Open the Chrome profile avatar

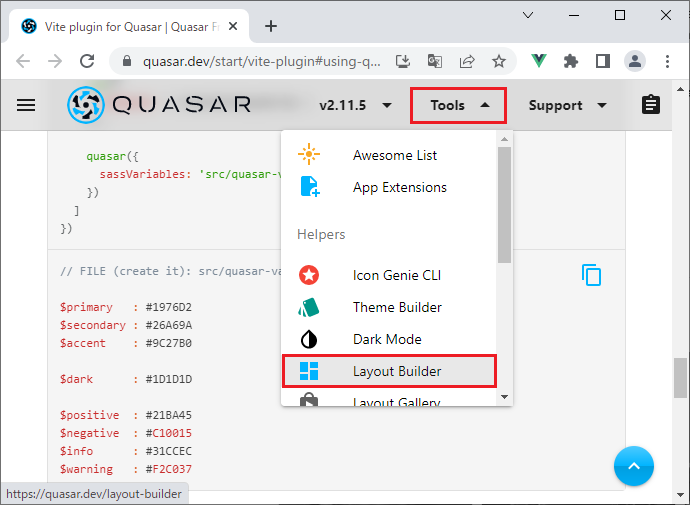point(635,61)
